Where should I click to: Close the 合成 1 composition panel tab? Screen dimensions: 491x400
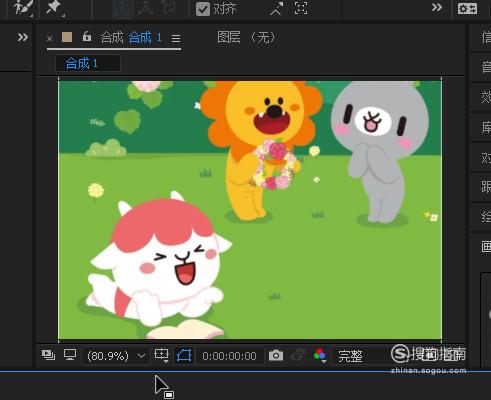(49, 39)
